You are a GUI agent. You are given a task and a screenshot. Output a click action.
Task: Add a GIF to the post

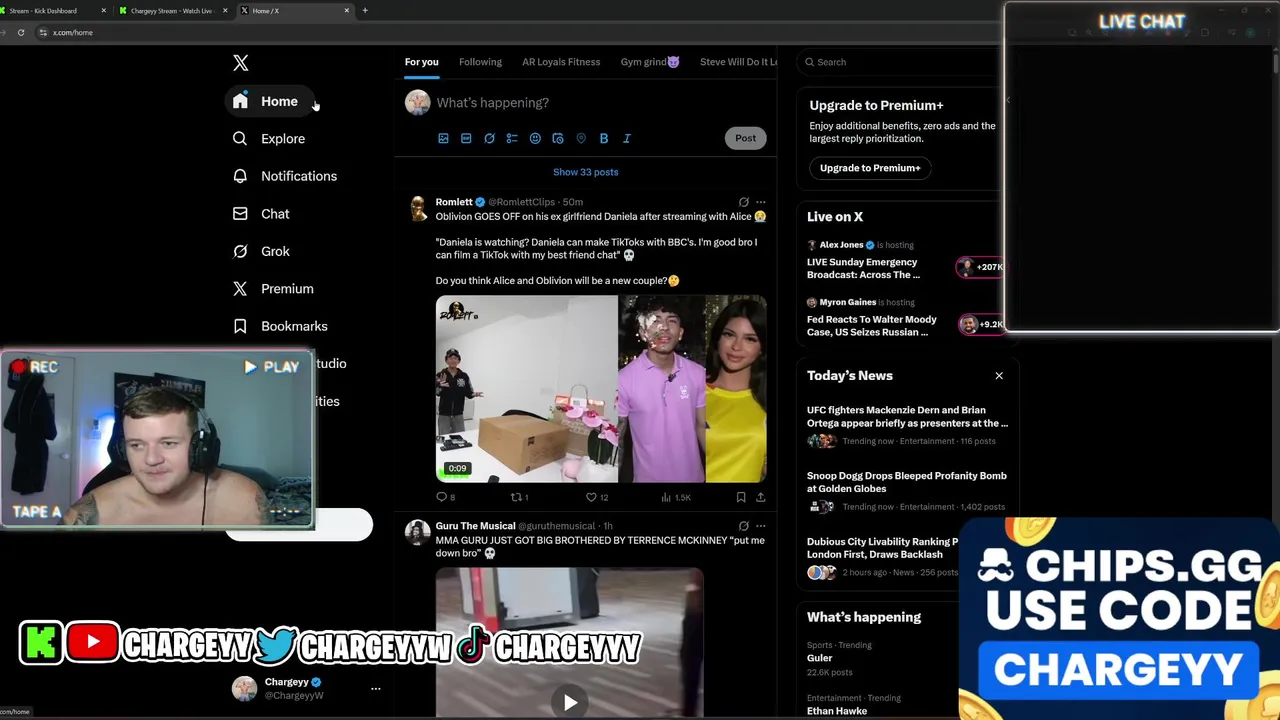point(466,138)
